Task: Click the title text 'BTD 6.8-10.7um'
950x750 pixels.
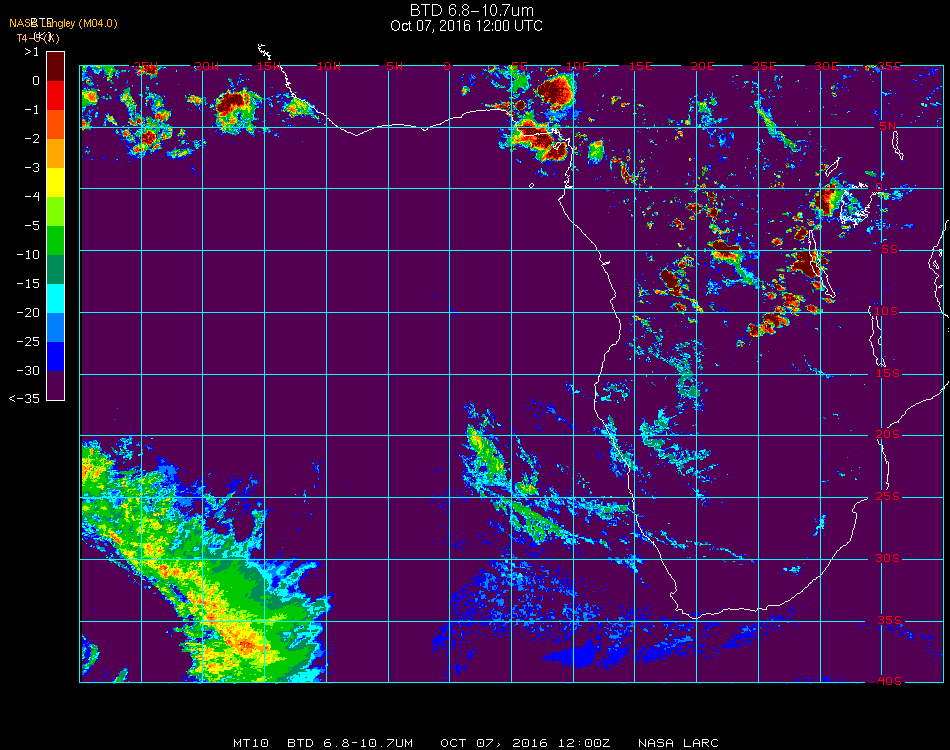Action: point(471,10)
